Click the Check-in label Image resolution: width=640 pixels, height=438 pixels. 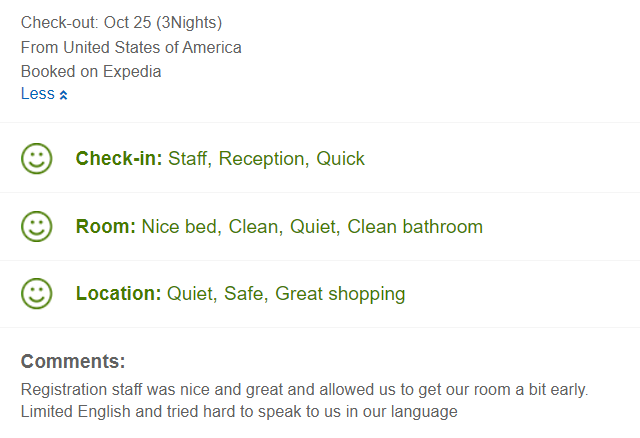(119, 158)
